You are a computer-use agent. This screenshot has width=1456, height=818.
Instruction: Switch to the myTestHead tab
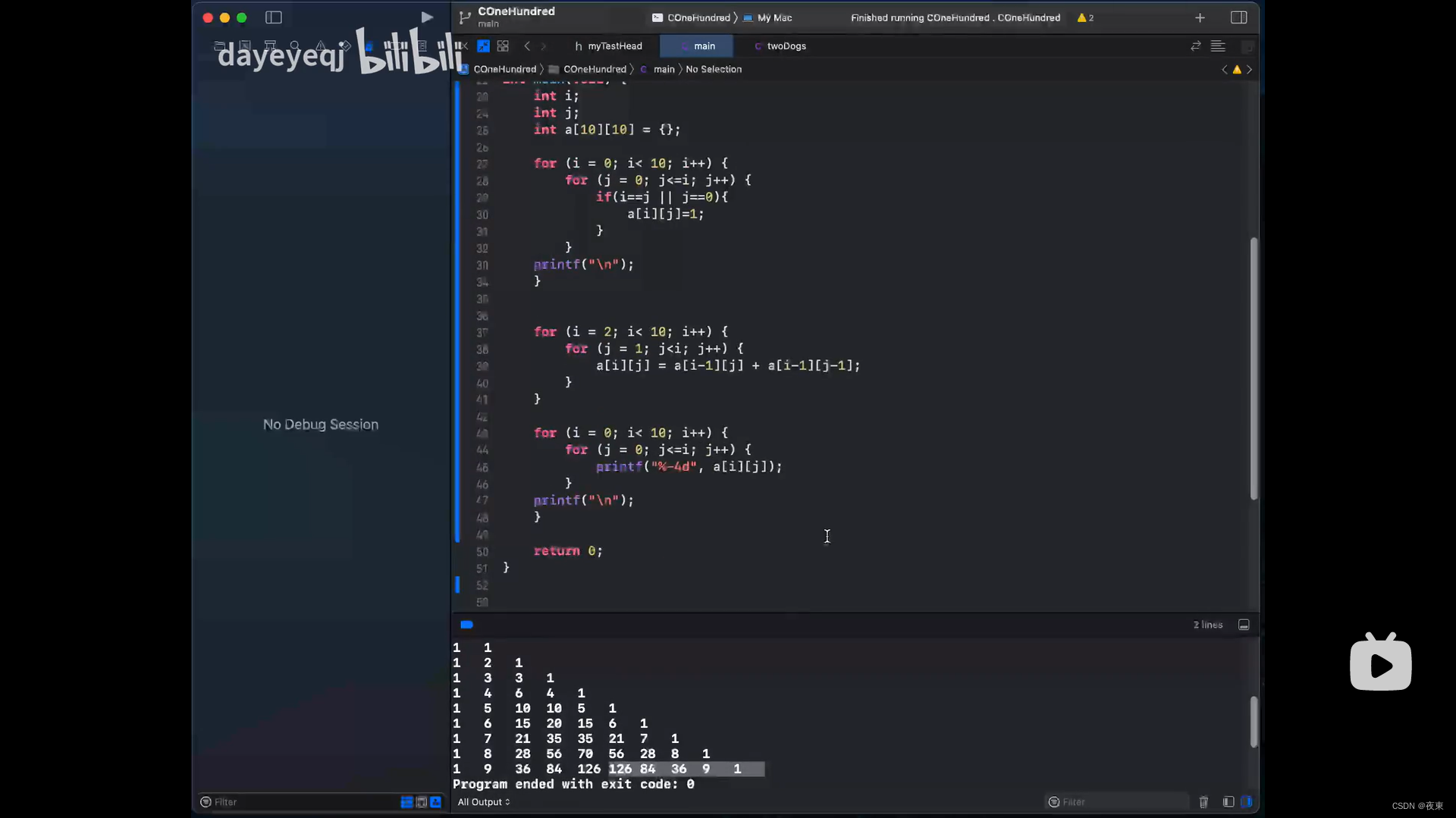pyautogui.click(x=608, y=46)
